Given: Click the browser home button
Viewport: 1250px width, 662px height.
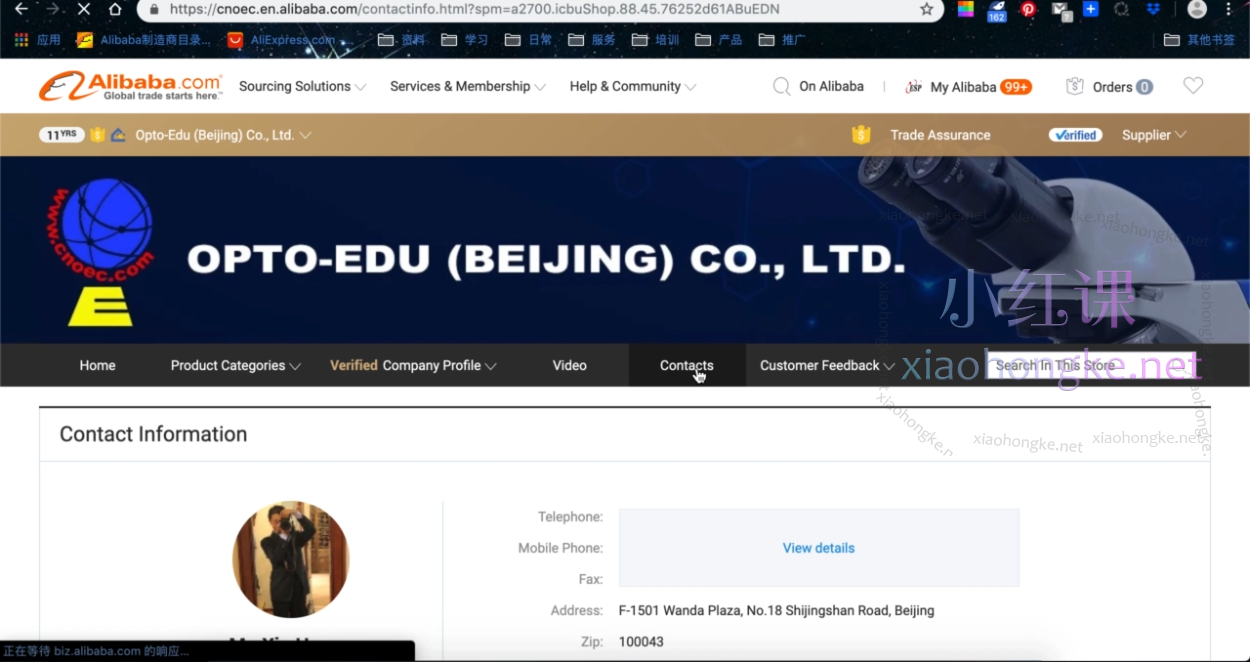Looking at the screenshot, I should point(115,9).
